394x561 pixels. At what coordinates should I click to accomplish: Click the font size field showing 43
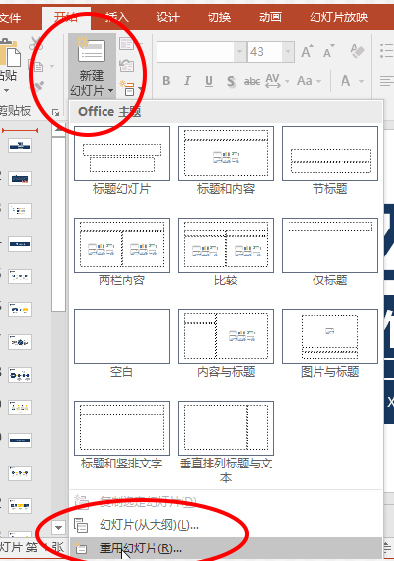pos(265,52)
